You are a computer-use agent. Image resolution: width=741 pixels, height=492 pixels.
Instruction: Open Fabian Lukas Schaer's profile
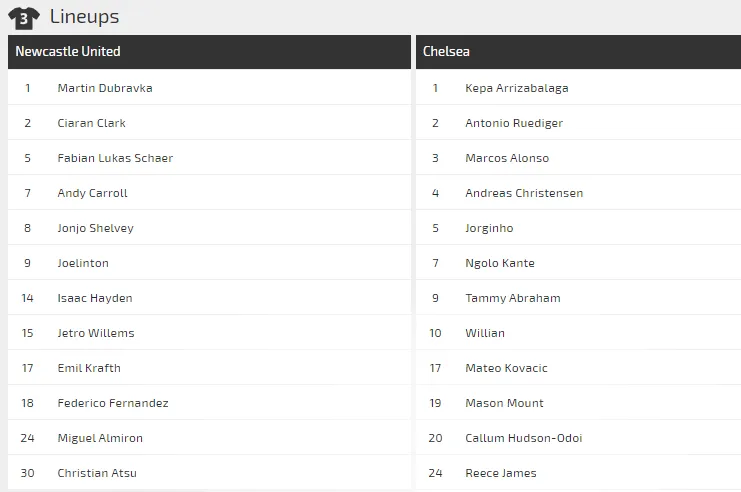[115, 158]
